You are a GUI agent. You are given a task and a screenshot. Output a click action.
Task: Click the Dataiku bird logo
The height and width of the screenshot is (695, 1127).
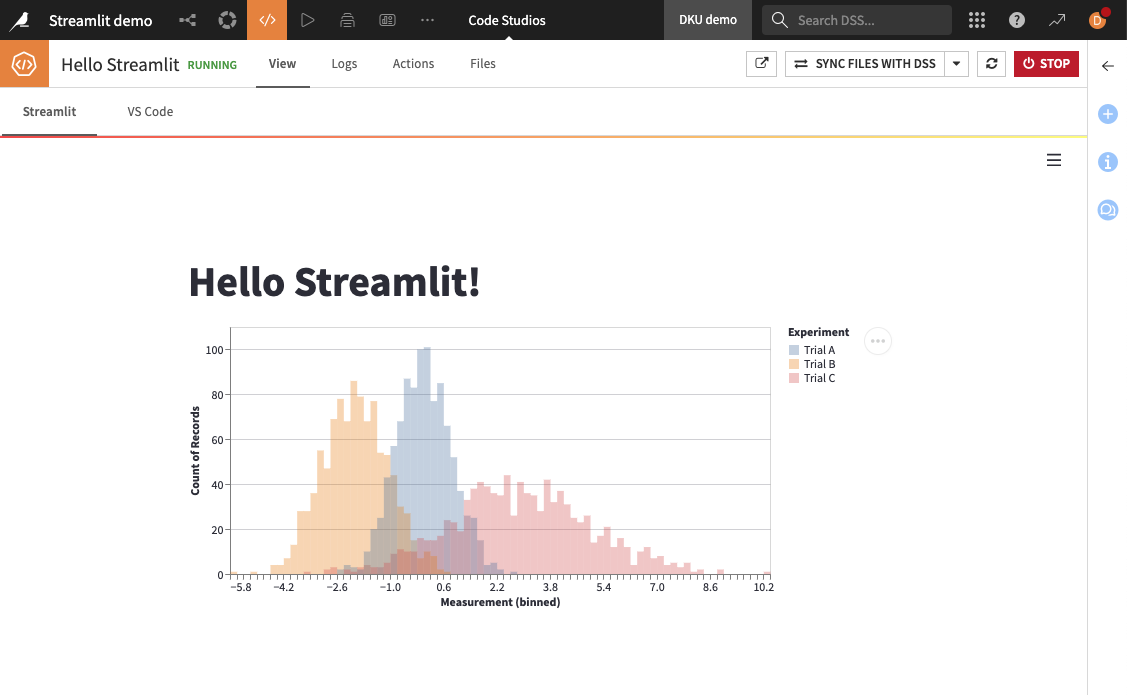(20, 20)
